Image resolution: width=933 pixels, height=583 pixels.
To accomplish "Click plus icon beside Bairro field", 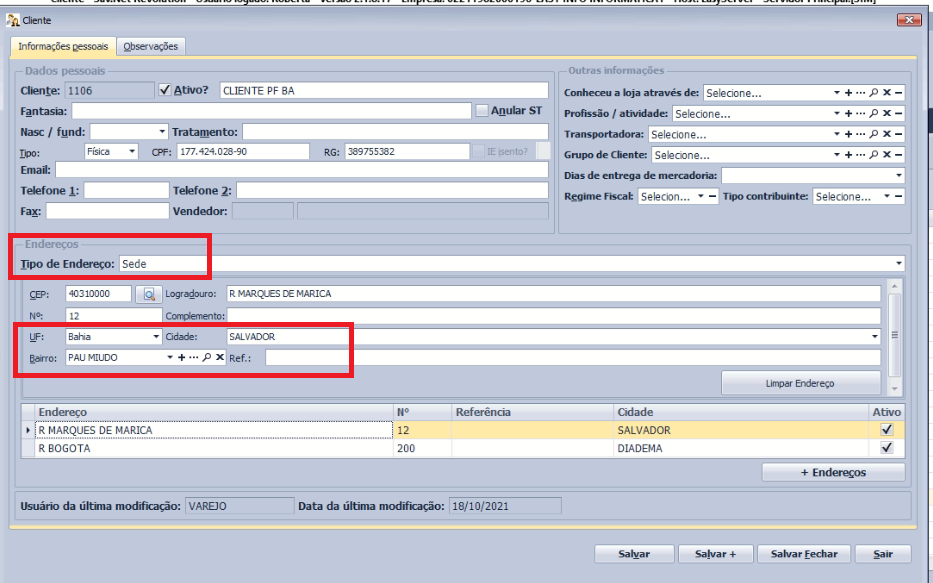I will [181, 357].
